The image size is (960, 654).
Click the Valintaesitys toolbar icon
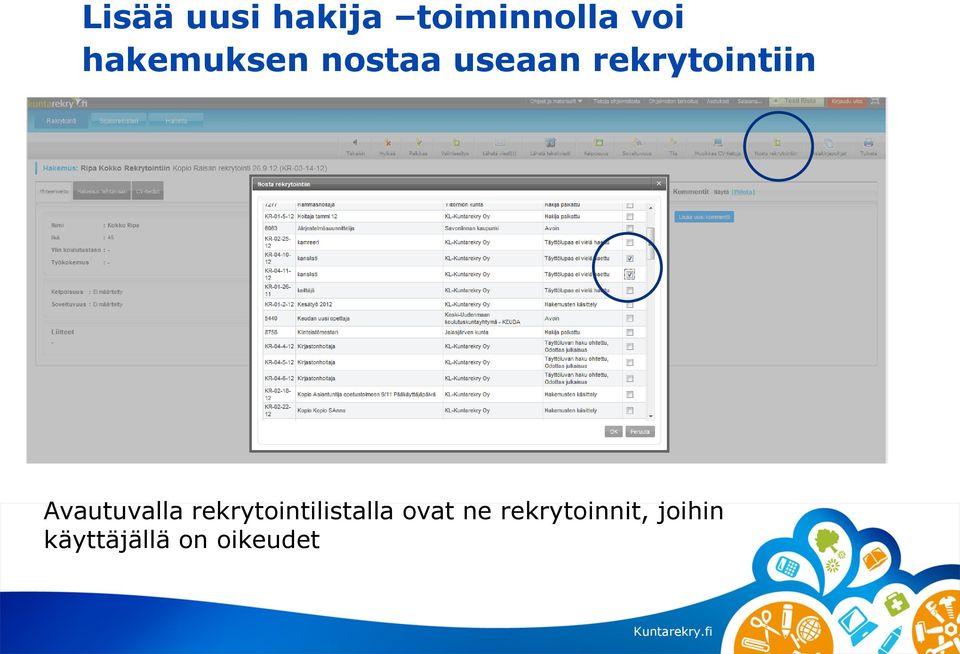tap(456, 142)
